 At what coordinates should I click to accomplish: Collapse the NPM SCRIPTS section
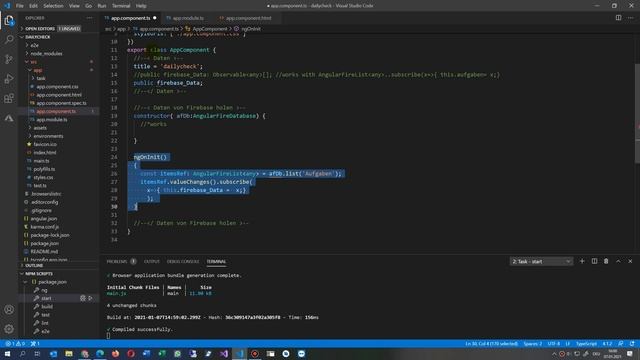click(39, 274)
